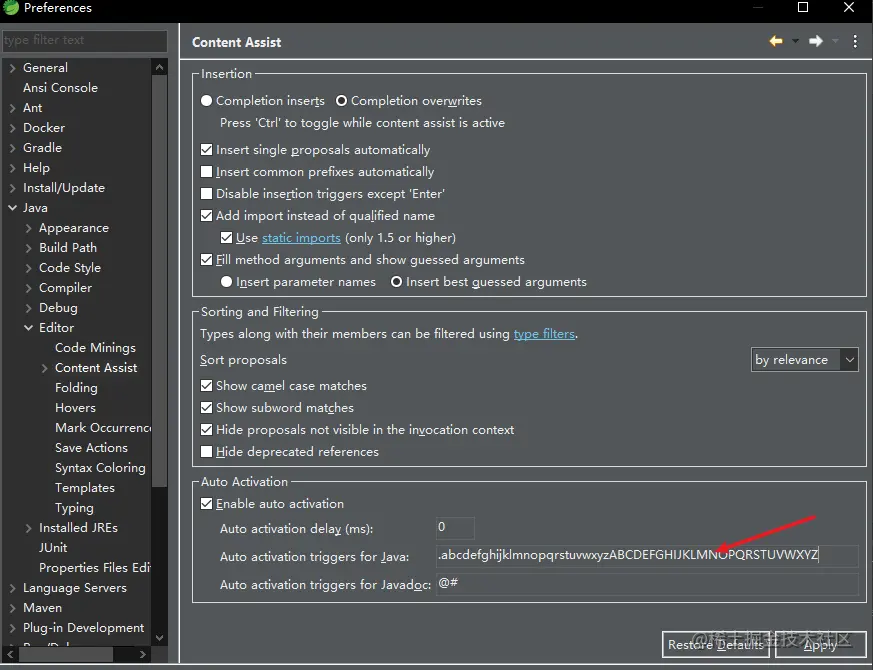
Task: Open the static imports link
Action: [x=301, y=238]
